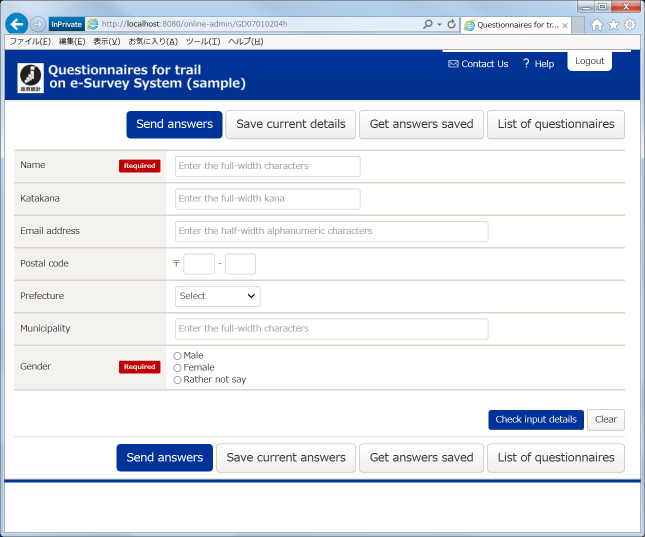This screenshot has width=645, height=537.
Task: Click the e-Survey site logo icon
Action: point(31,77)
